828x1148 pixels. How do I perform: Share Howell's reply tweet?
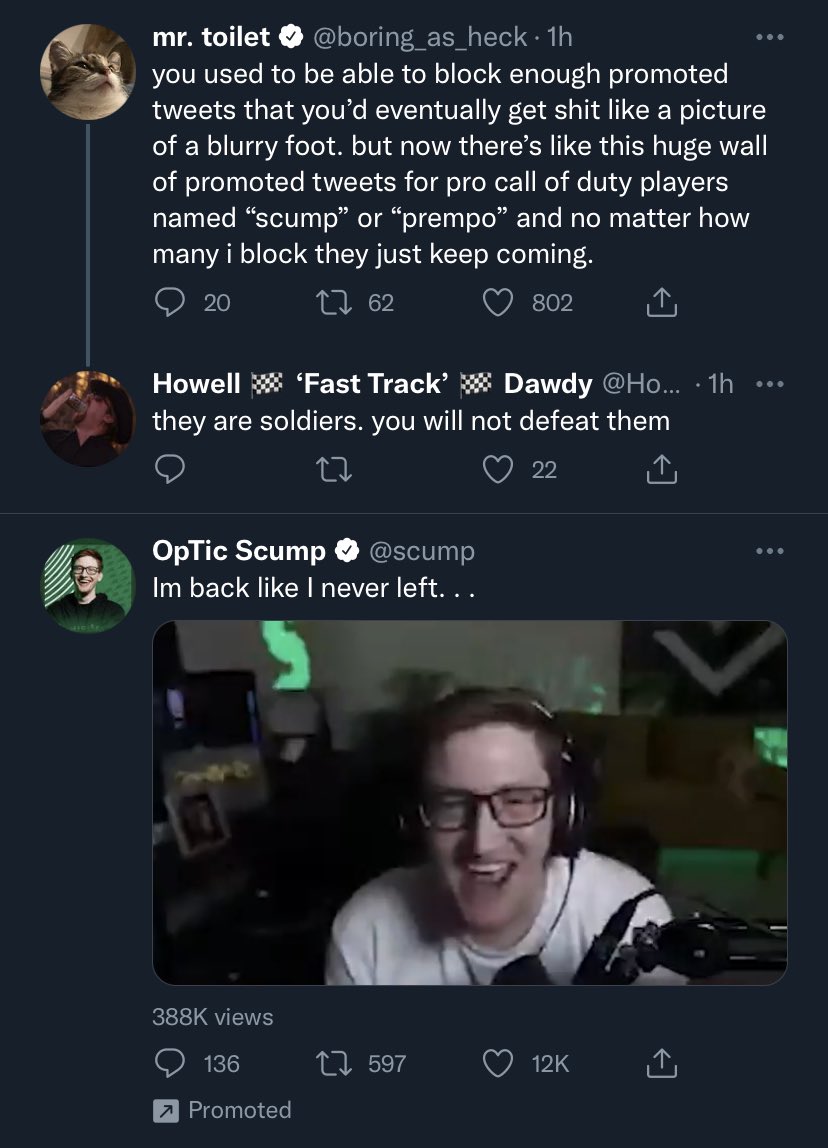(x=661, y=469)
